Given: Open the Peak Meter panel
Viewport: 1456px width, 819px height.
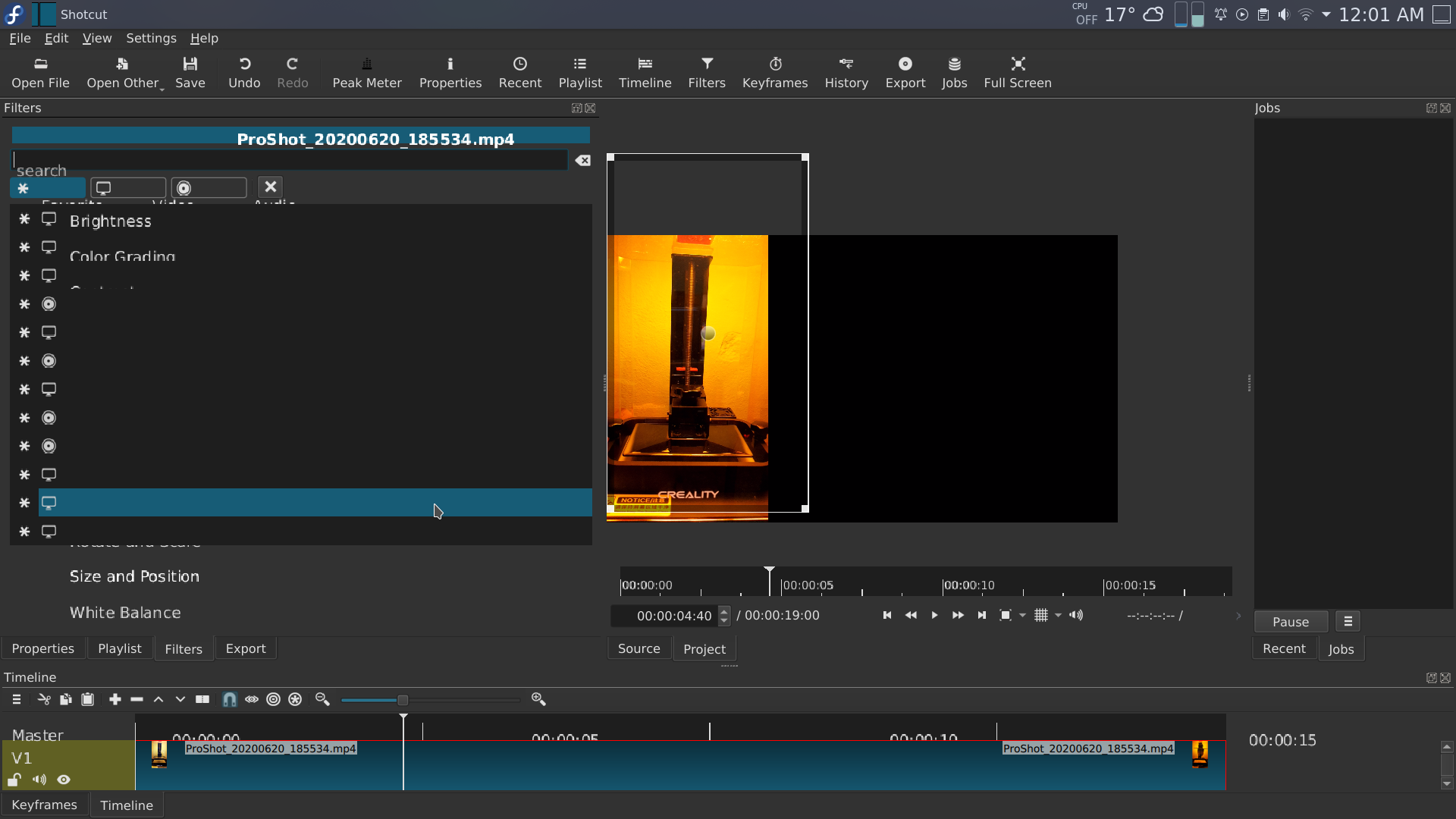Looking at the screenshot, I should pyautogui.click(x=367, y=72).
